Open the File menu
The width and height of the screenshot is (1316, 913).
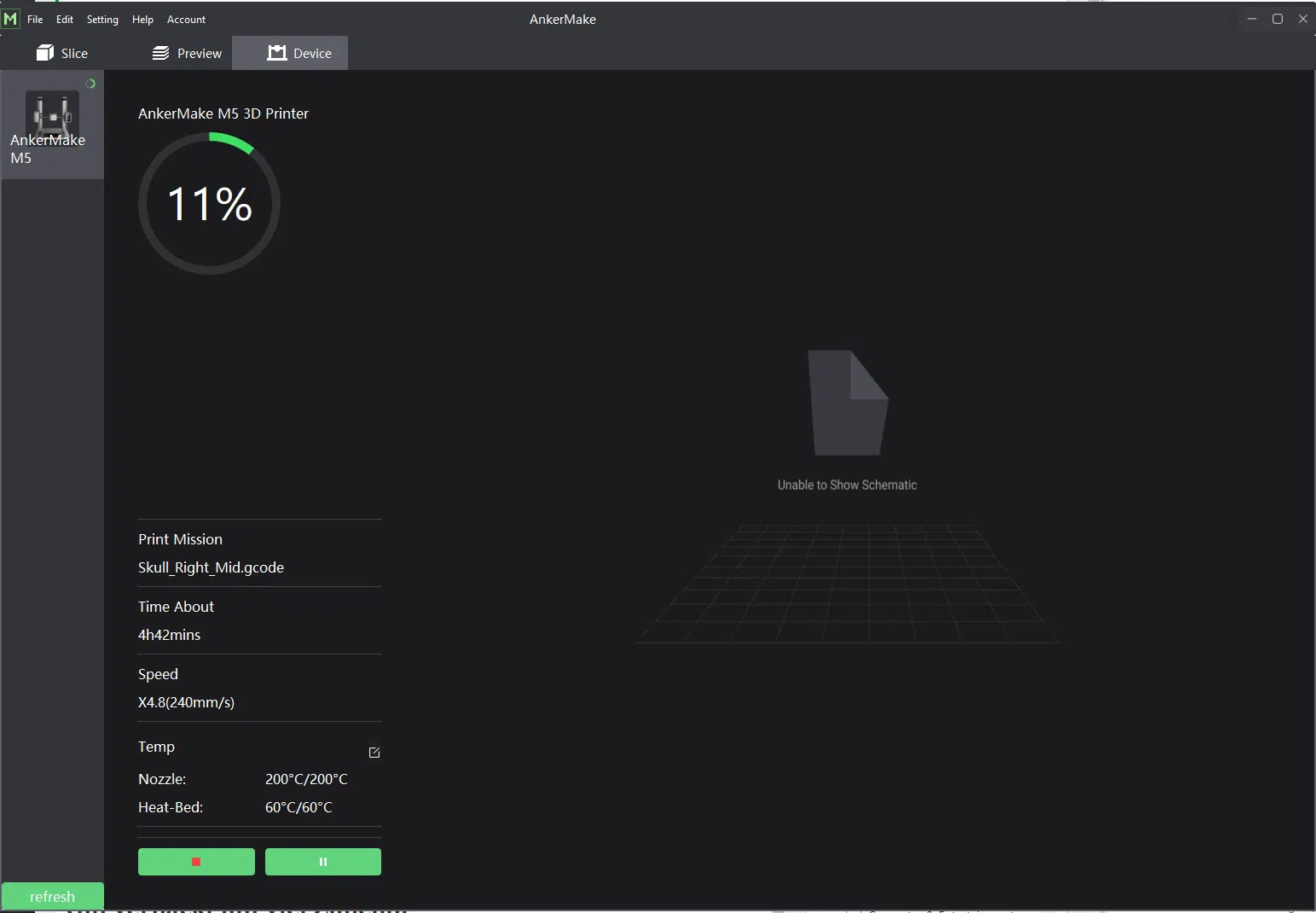(35, 19)
